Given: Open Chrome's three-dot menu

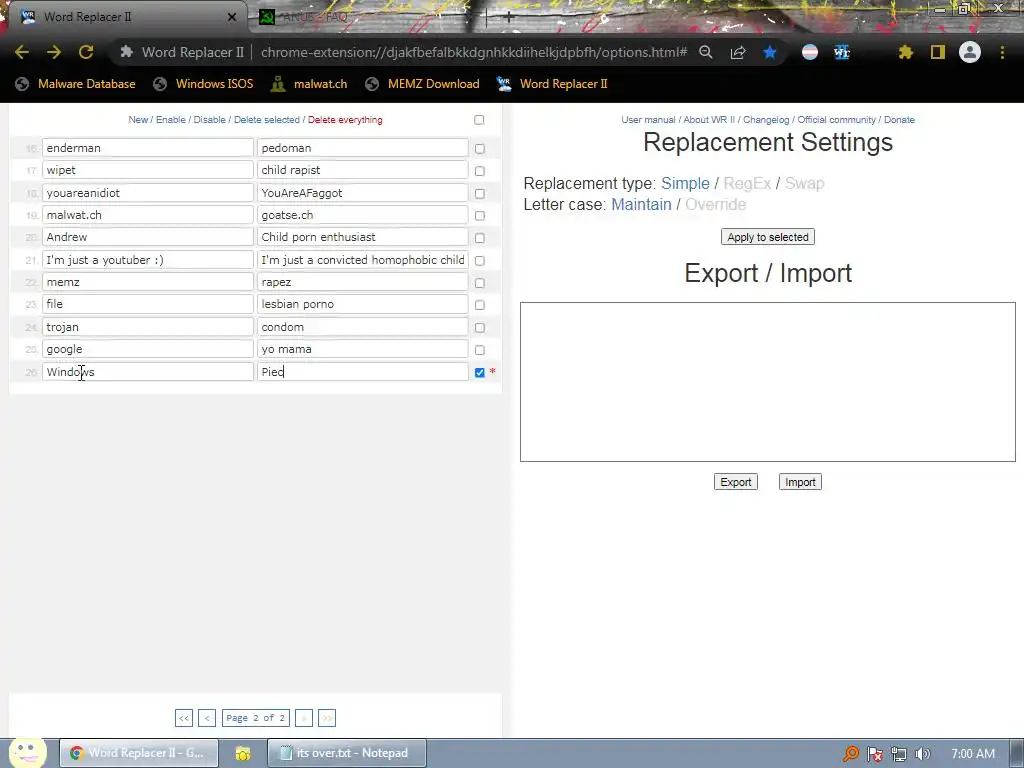Looking at the screenshot, I should click(1002, 52).
